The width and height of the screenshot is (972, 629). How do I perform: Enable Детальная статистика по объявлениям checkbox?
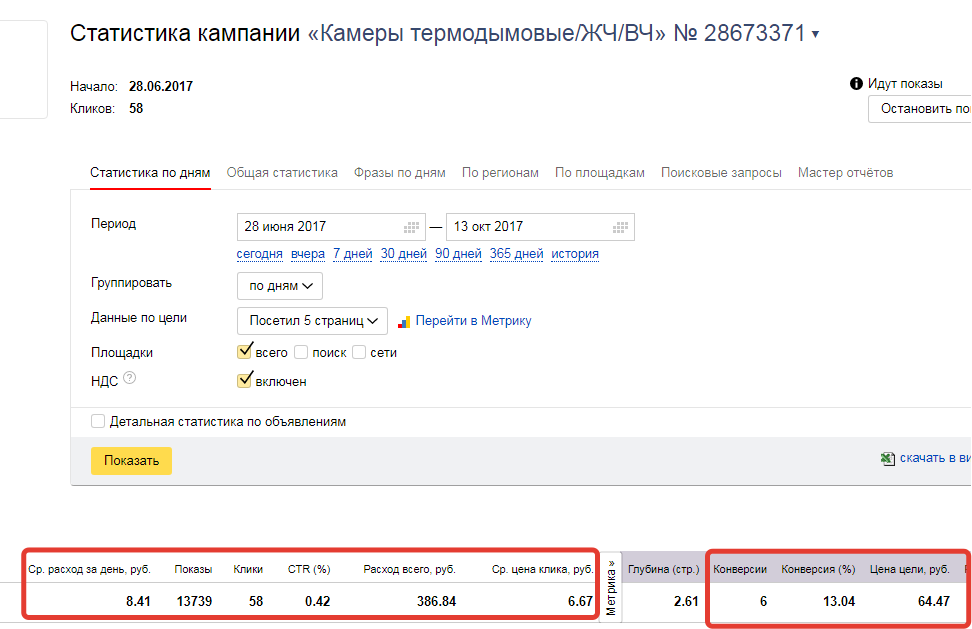pos(98,421)
